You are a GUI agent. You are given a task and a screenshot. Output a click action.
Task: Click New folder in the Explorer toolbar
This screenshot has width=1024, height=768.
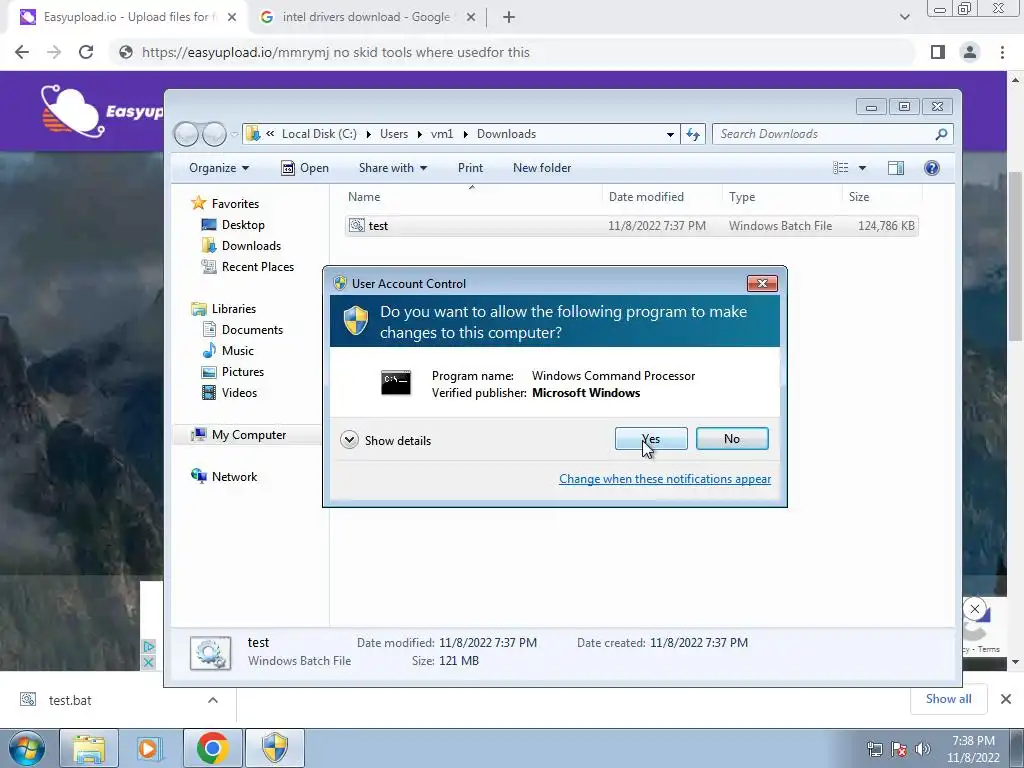pyautogui.click(x=541, y=168)
